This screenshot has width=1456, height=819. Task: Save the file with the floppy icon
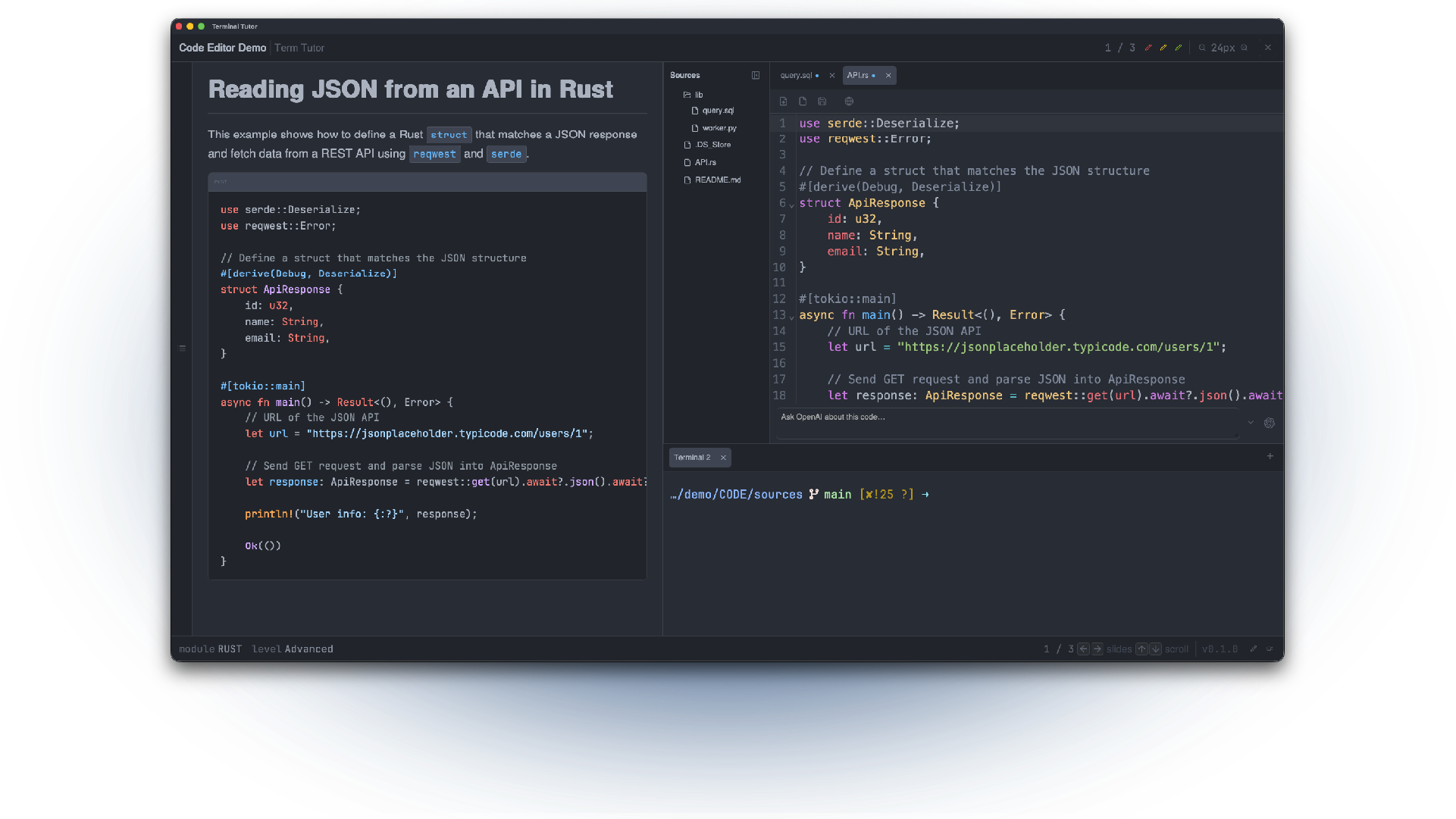822,102
